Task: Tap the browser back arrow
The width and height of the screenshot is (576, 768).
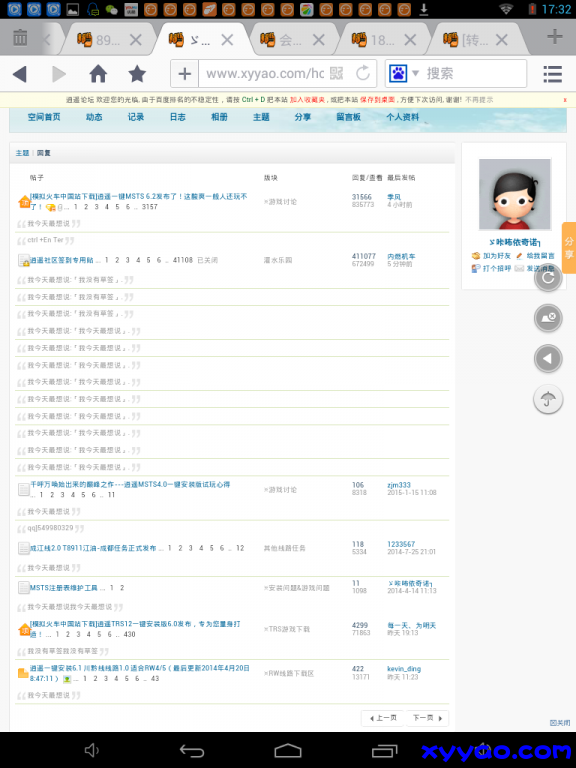Action: tap(19, 74)
